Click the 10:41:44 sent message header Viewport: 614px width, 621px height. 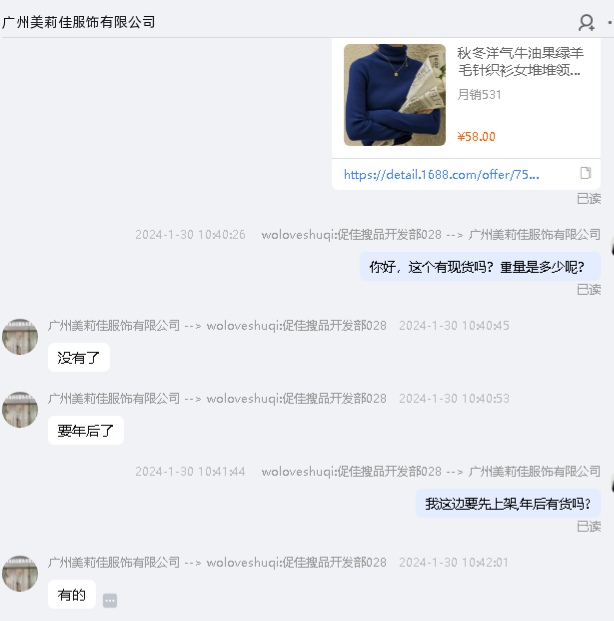[x=368, y=471]
